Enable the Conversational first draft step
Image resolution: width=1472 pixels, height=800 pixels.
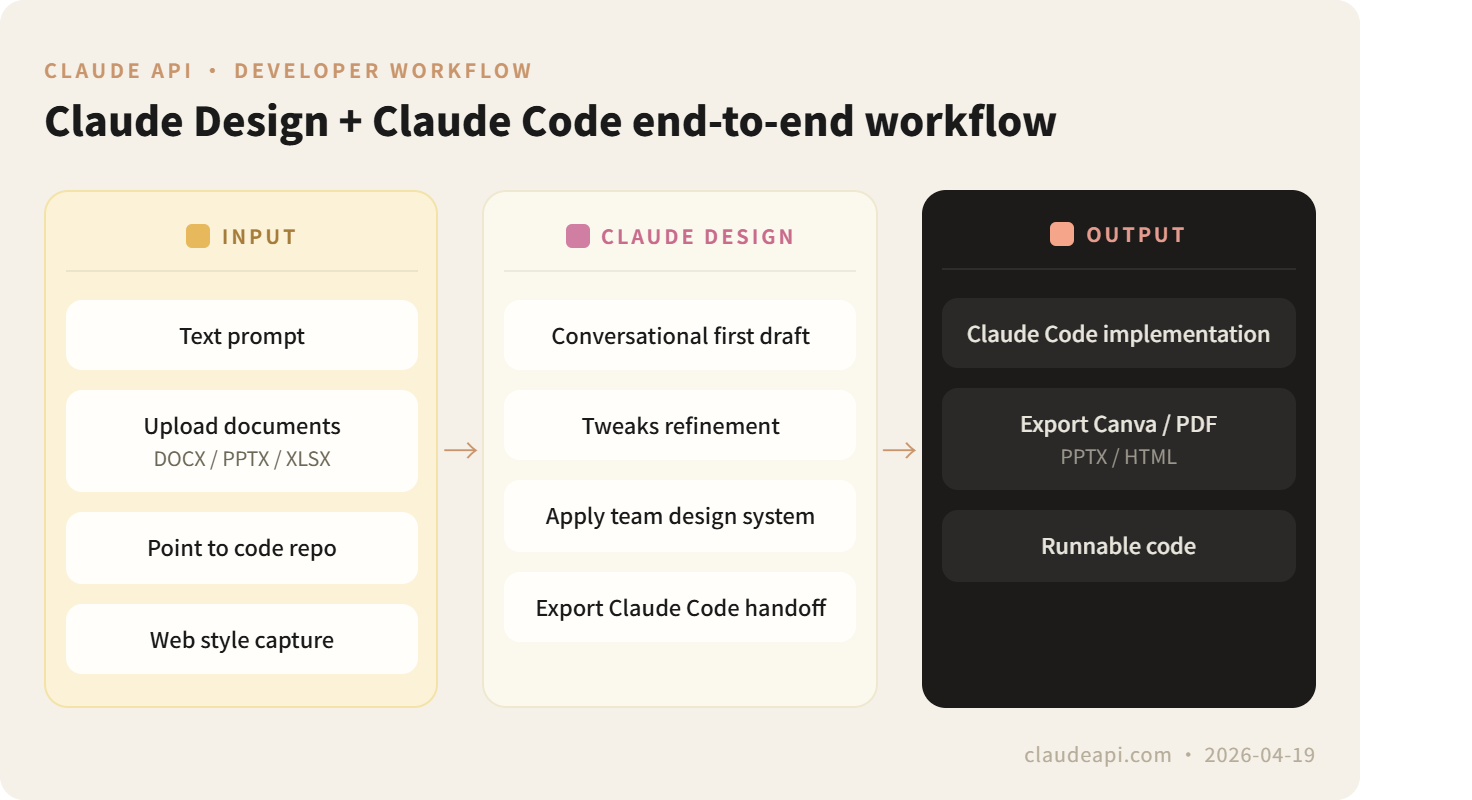click(680, 335)
